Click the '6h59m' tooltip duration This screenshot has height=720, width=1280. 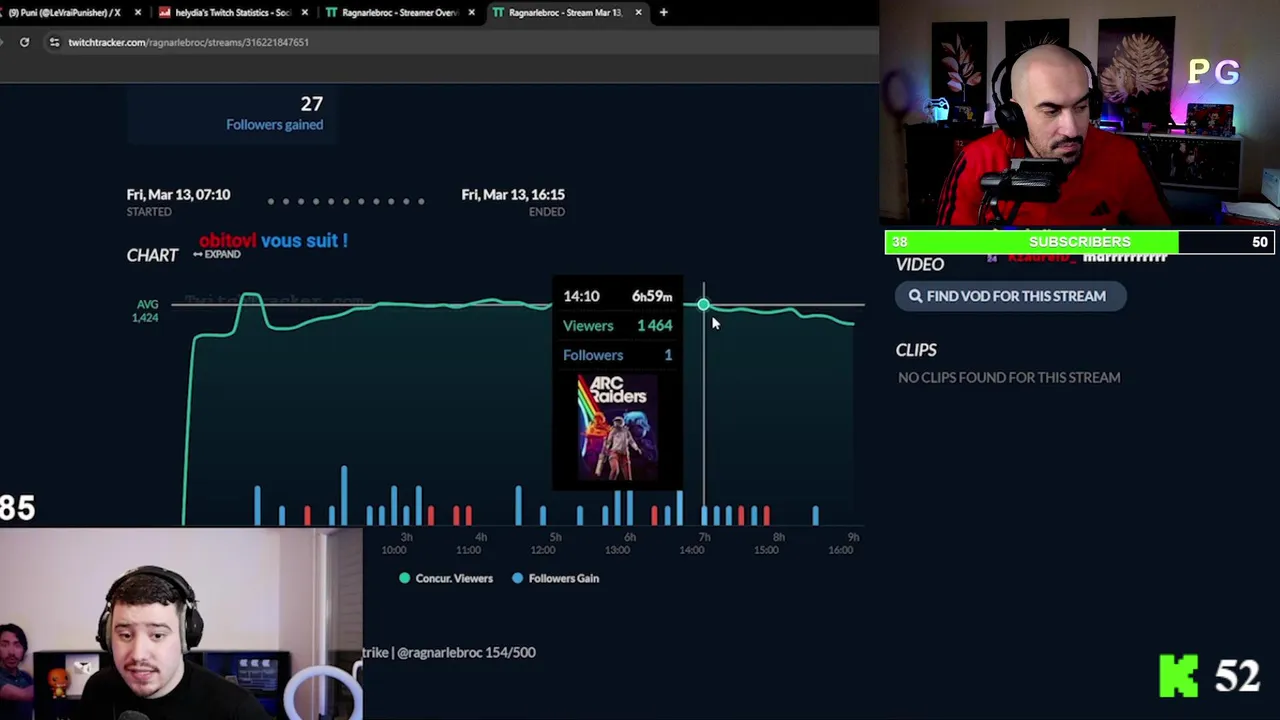coord(652,296)
